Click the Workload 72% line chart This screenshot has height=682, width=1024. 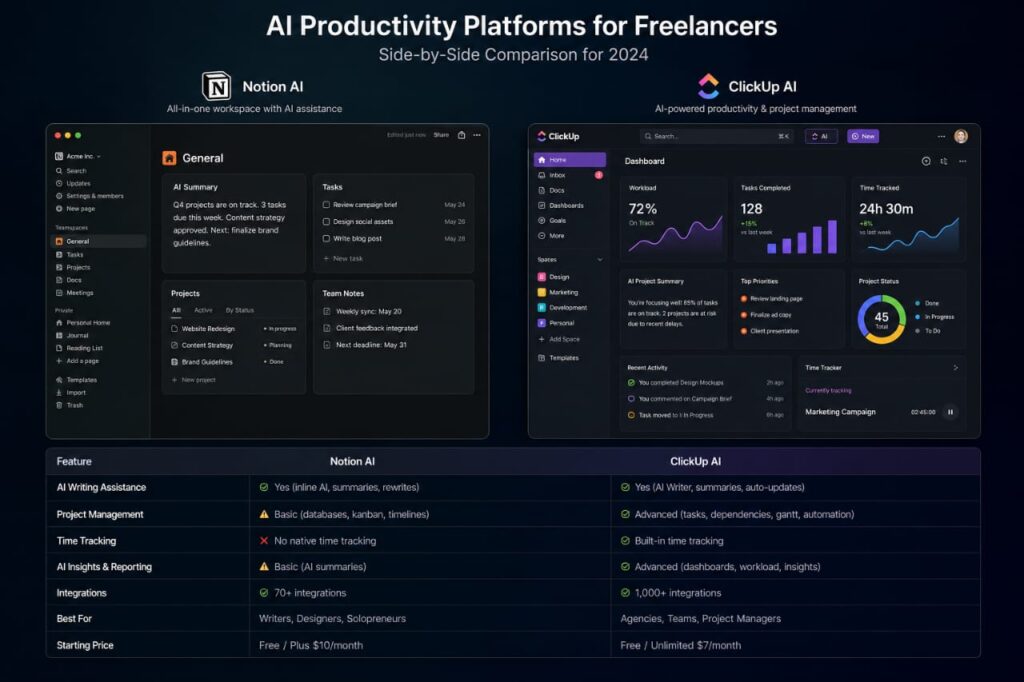tap(675, 235)
